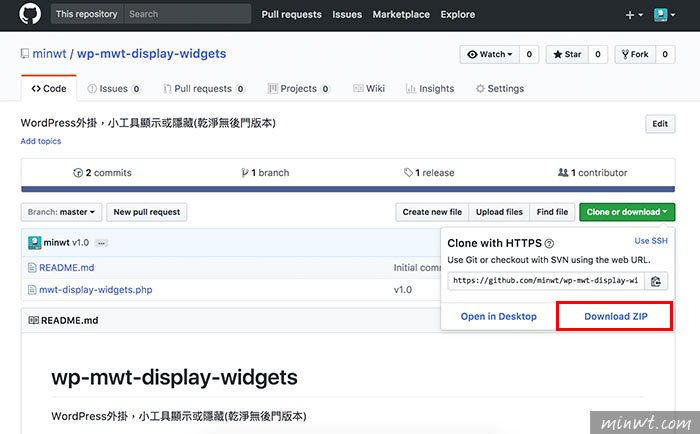The image size is (700, 434).
Task: Toggle the Clone or download dropdown
Action: click(627, 212)
